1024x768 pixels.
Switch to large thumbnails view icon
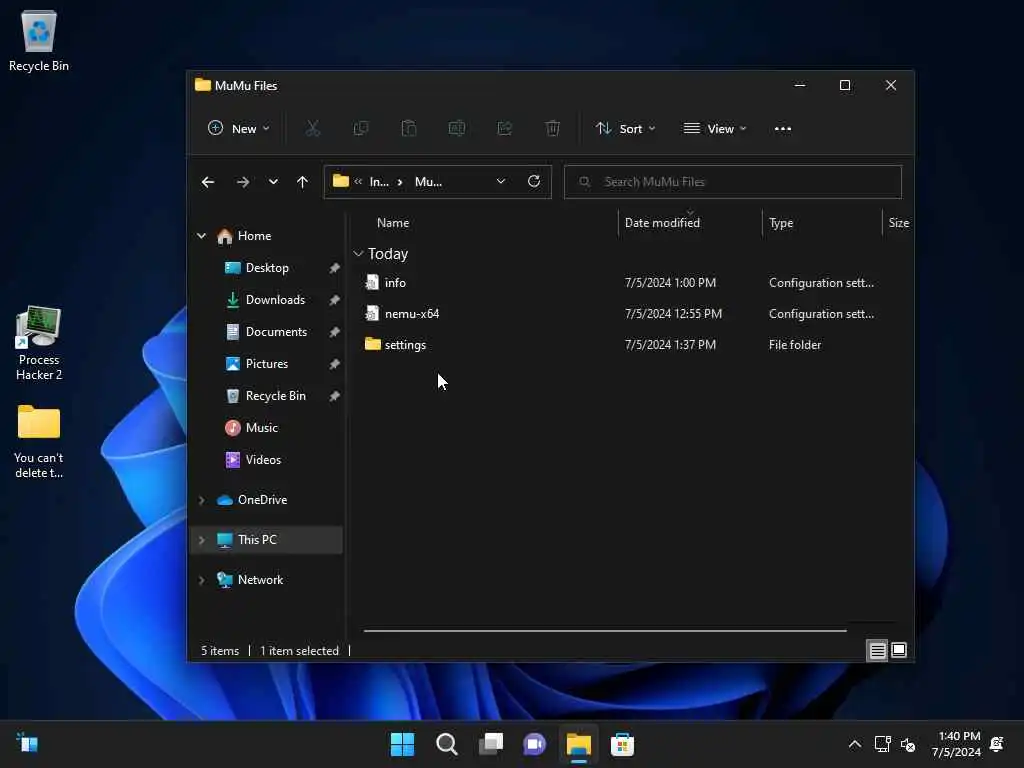(899, 650)
